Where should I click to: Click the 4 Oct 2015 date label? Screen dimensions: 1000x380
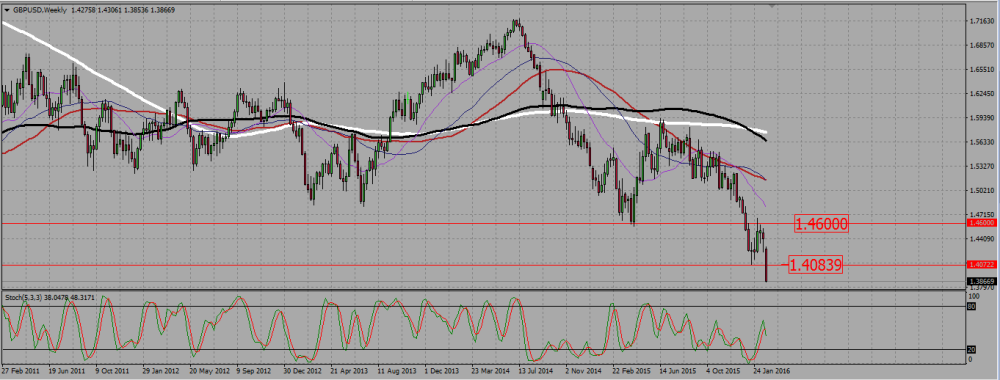(724, 370)
